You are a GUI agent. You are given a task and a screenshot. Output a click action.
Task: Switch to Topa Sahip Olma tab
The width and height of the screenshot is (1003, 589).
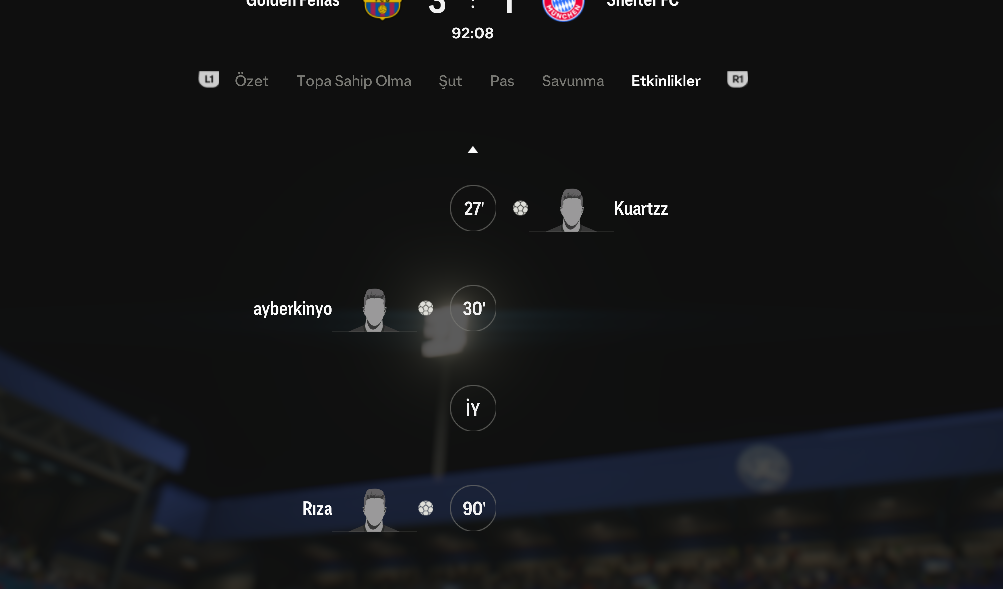tap(354, 81)
